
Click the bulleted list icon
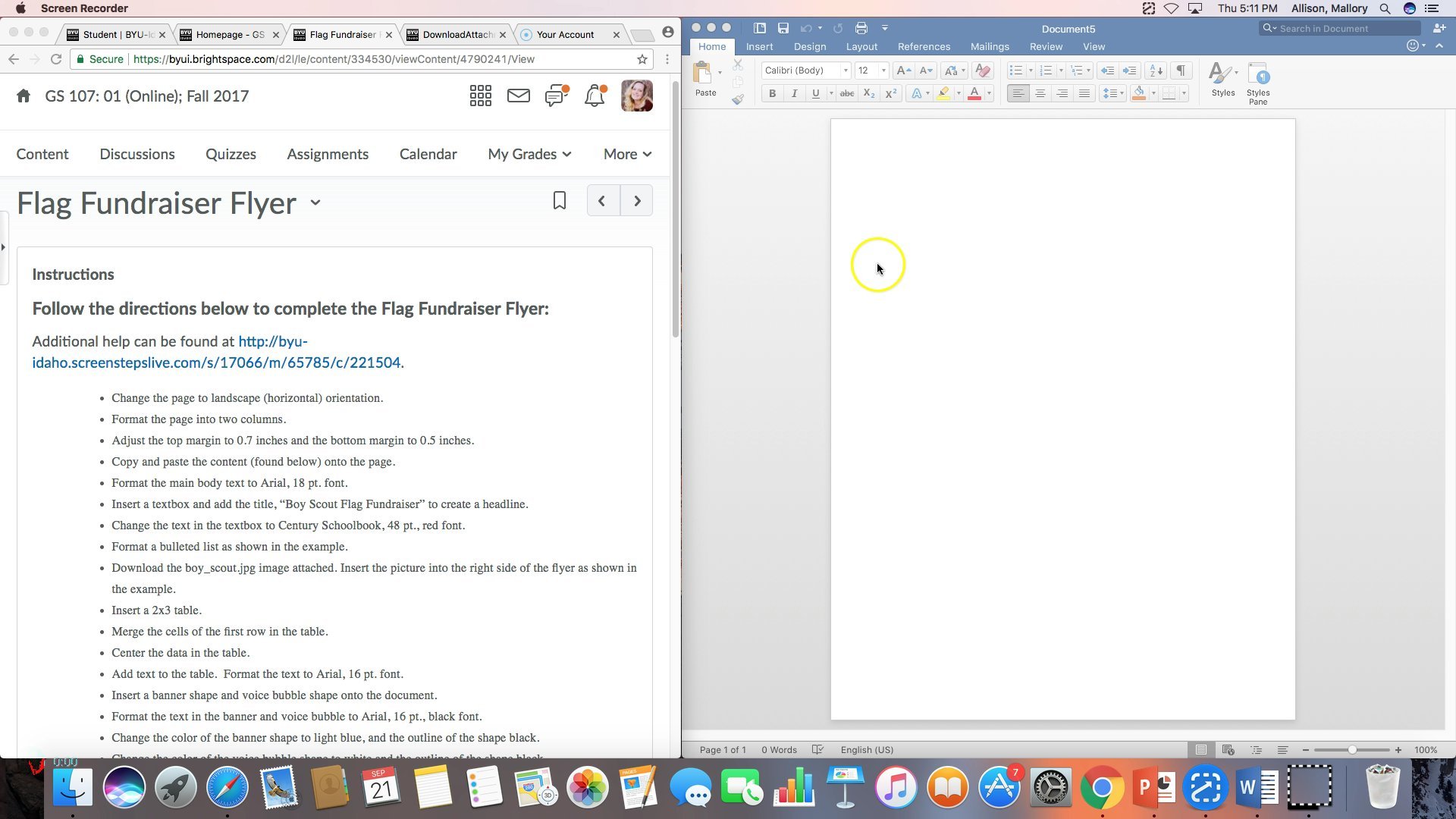[x=1016, y=71]
